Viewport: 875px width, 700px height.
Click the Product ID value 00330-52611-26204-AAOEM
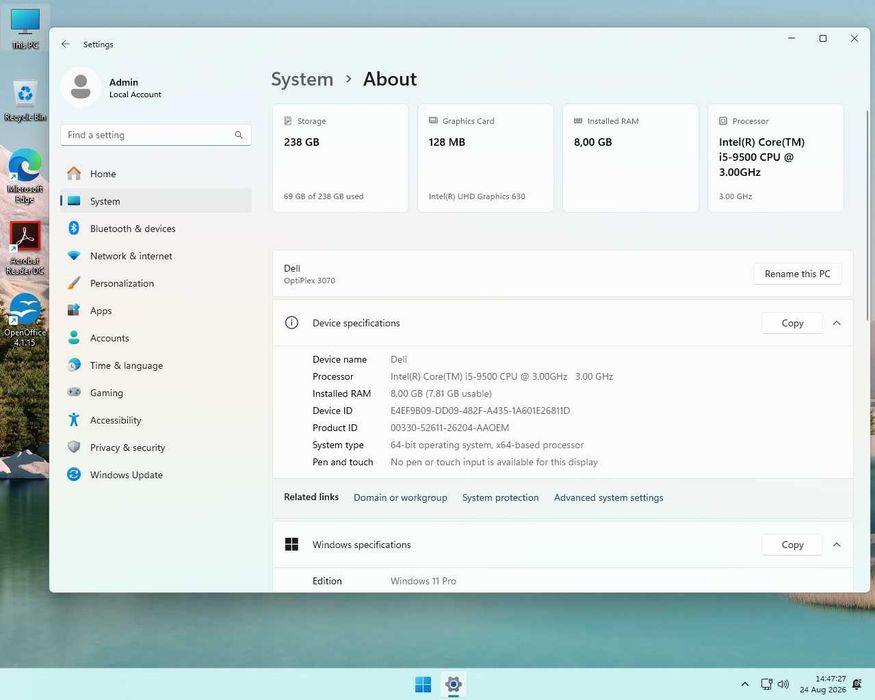click(x=449, y=428)
